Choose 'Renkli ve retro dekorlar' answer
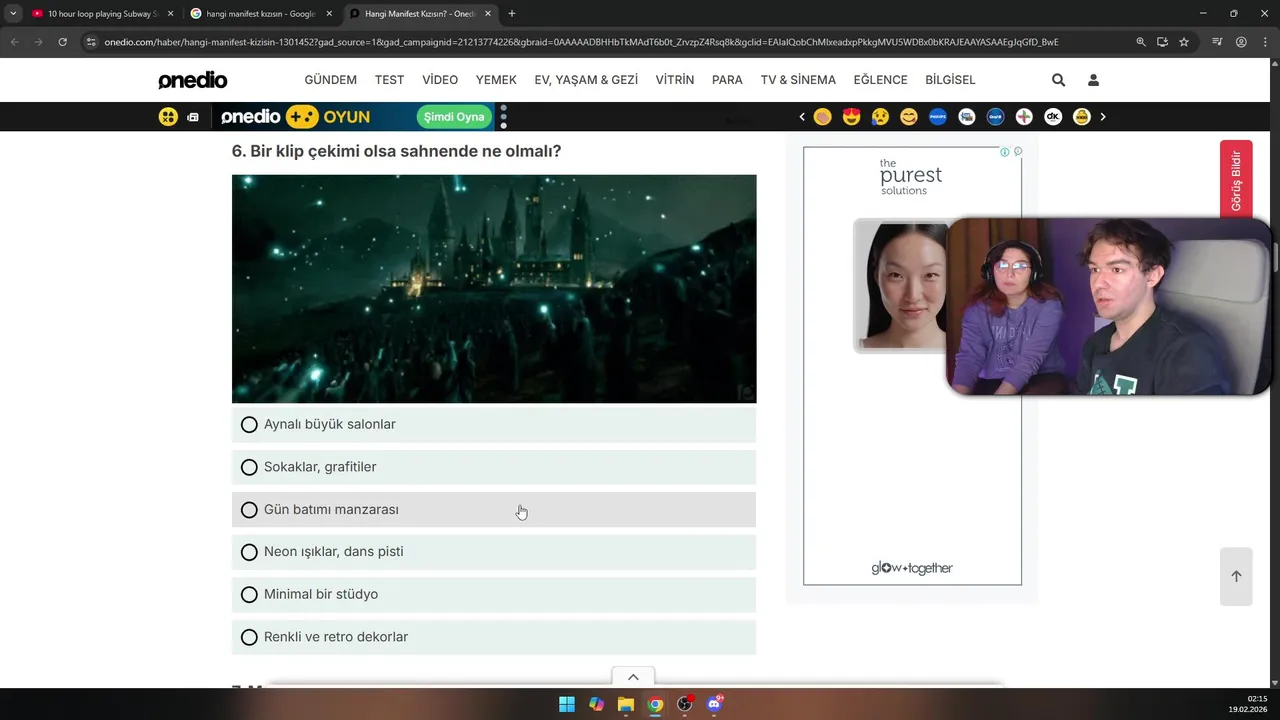Screen dimensions: 1280x720 click(494, 637)
